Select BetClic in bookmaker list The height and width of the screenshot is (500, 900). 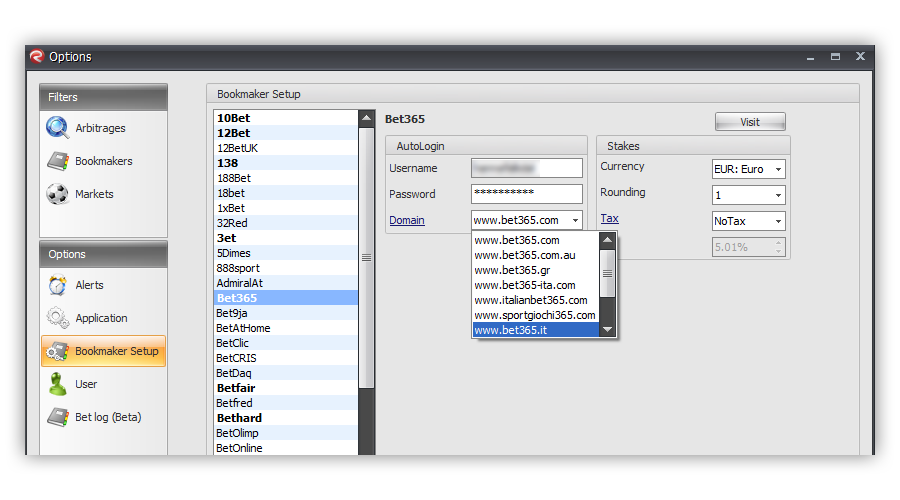[286, 343]
